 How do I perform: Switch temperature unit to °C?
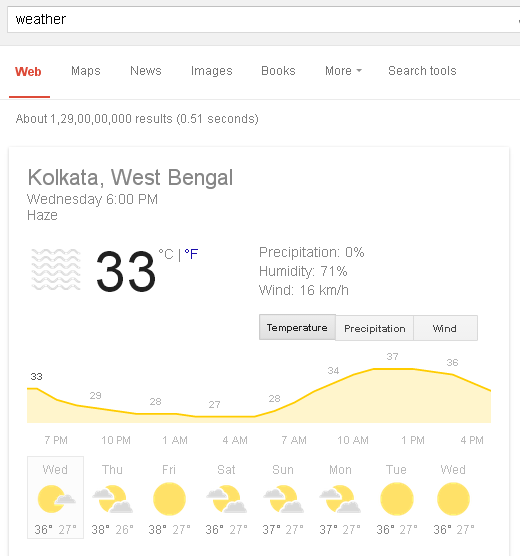click(166, 254)
